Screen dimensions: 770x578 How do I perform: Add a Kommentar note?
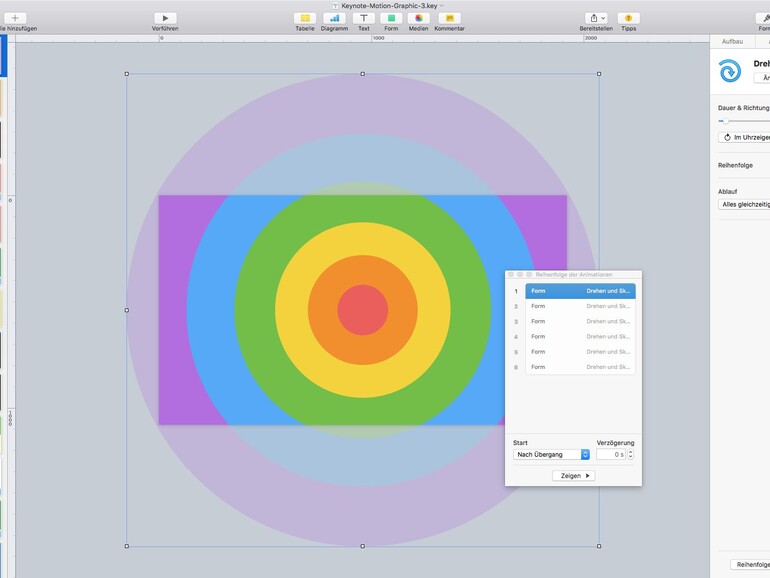coord(449,18)
